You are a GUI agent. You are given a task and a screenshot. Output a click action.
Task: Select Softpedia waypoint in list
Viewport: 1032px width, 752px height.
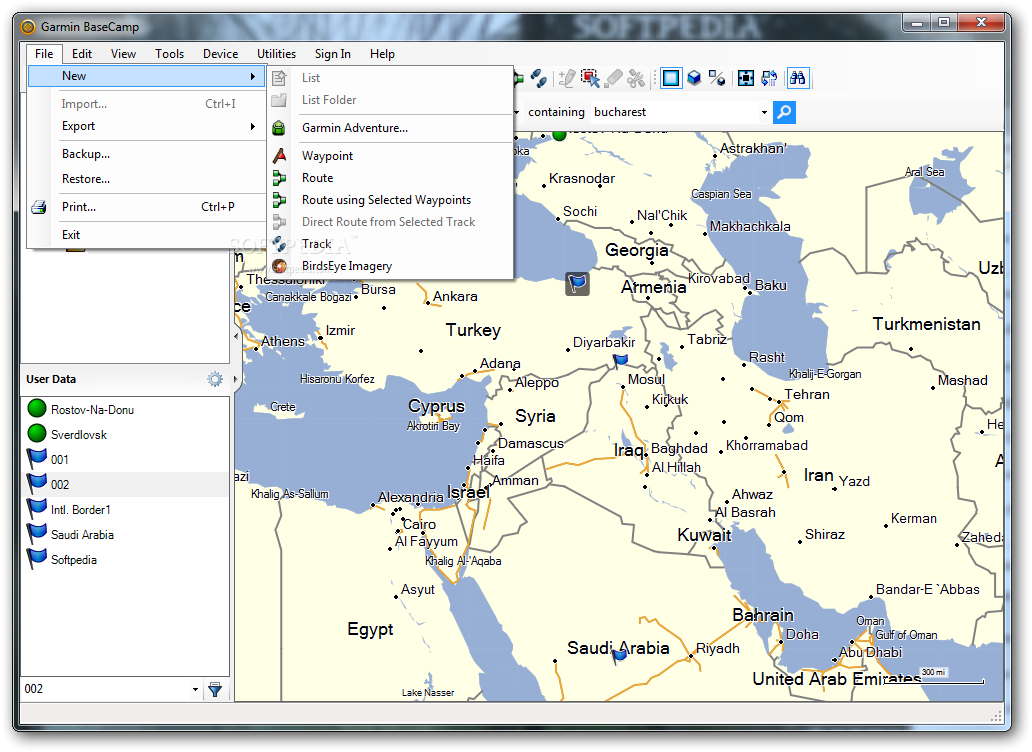125,560
